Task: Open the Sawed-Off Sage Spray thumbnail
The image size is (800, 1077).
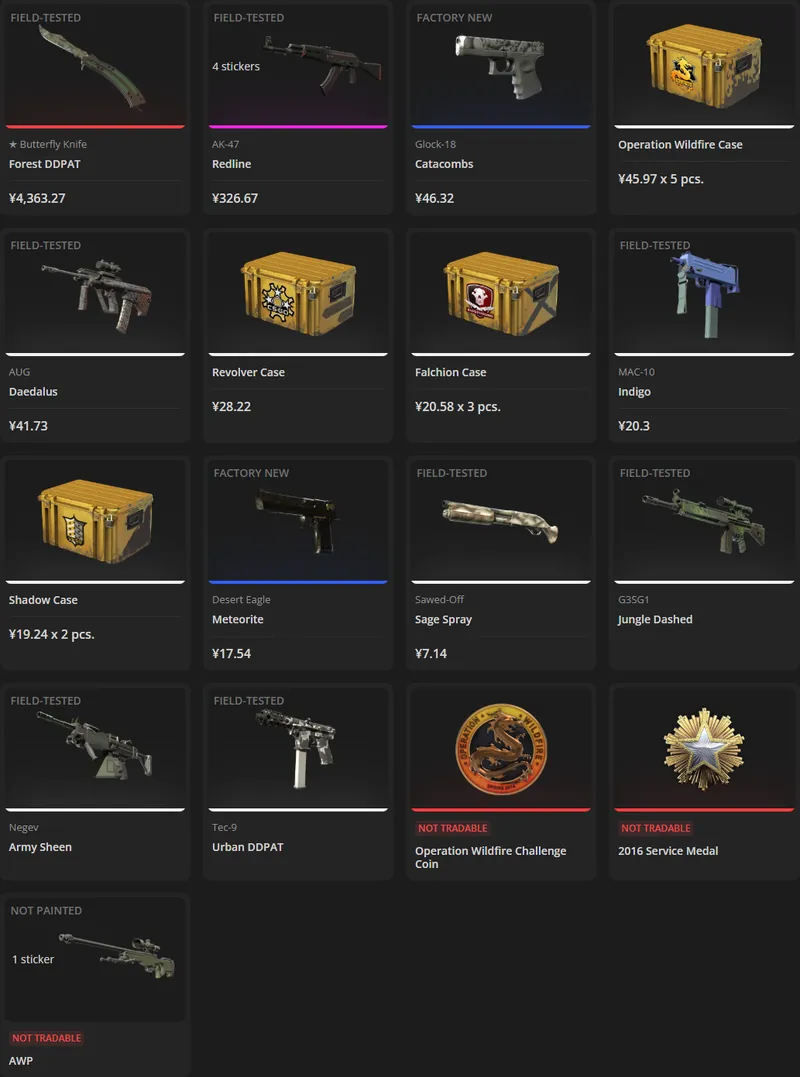Action: [501, 521]
